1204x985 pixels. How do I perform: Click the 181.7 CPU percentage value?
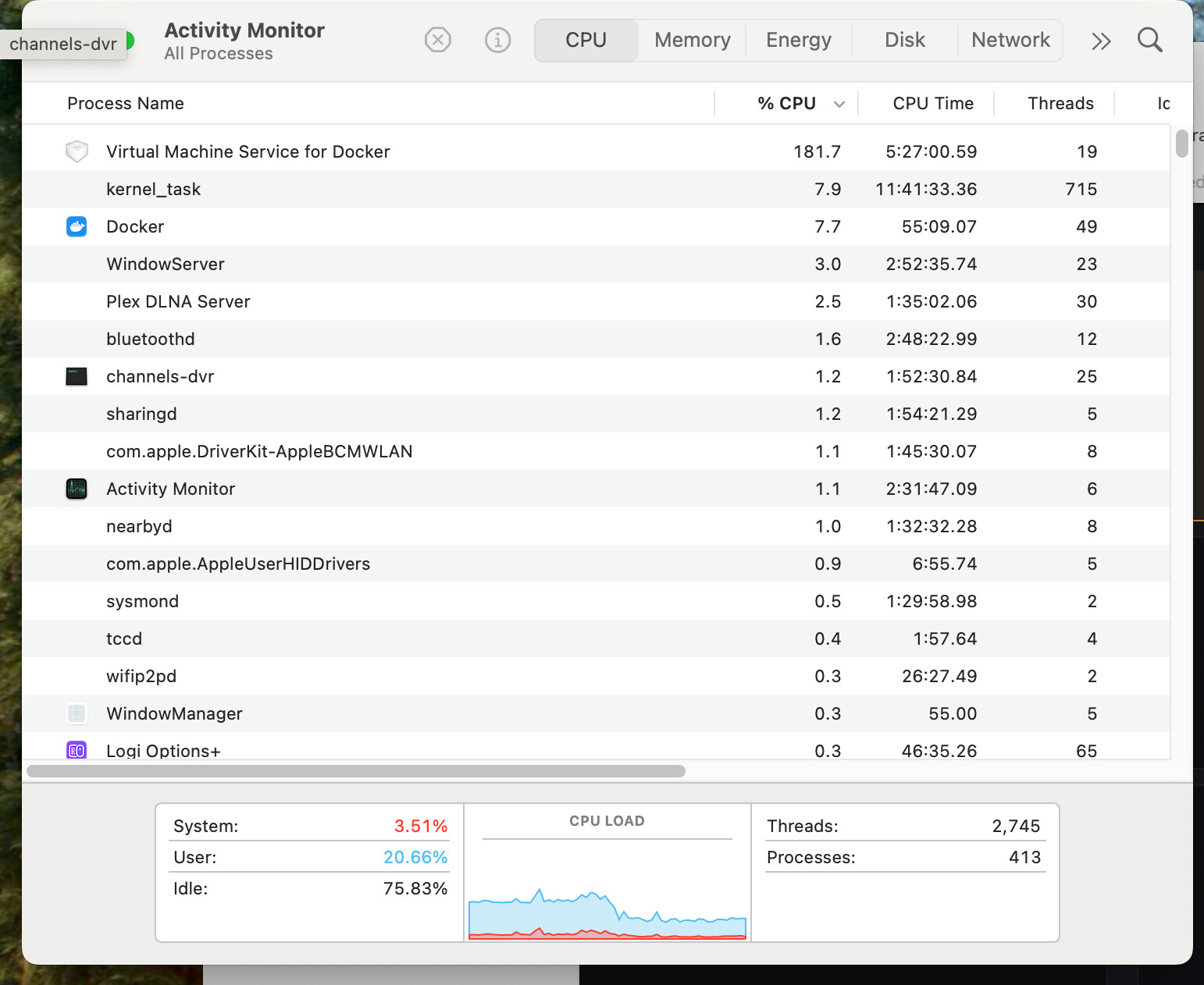pyautogui.click(x=817, y=151)
